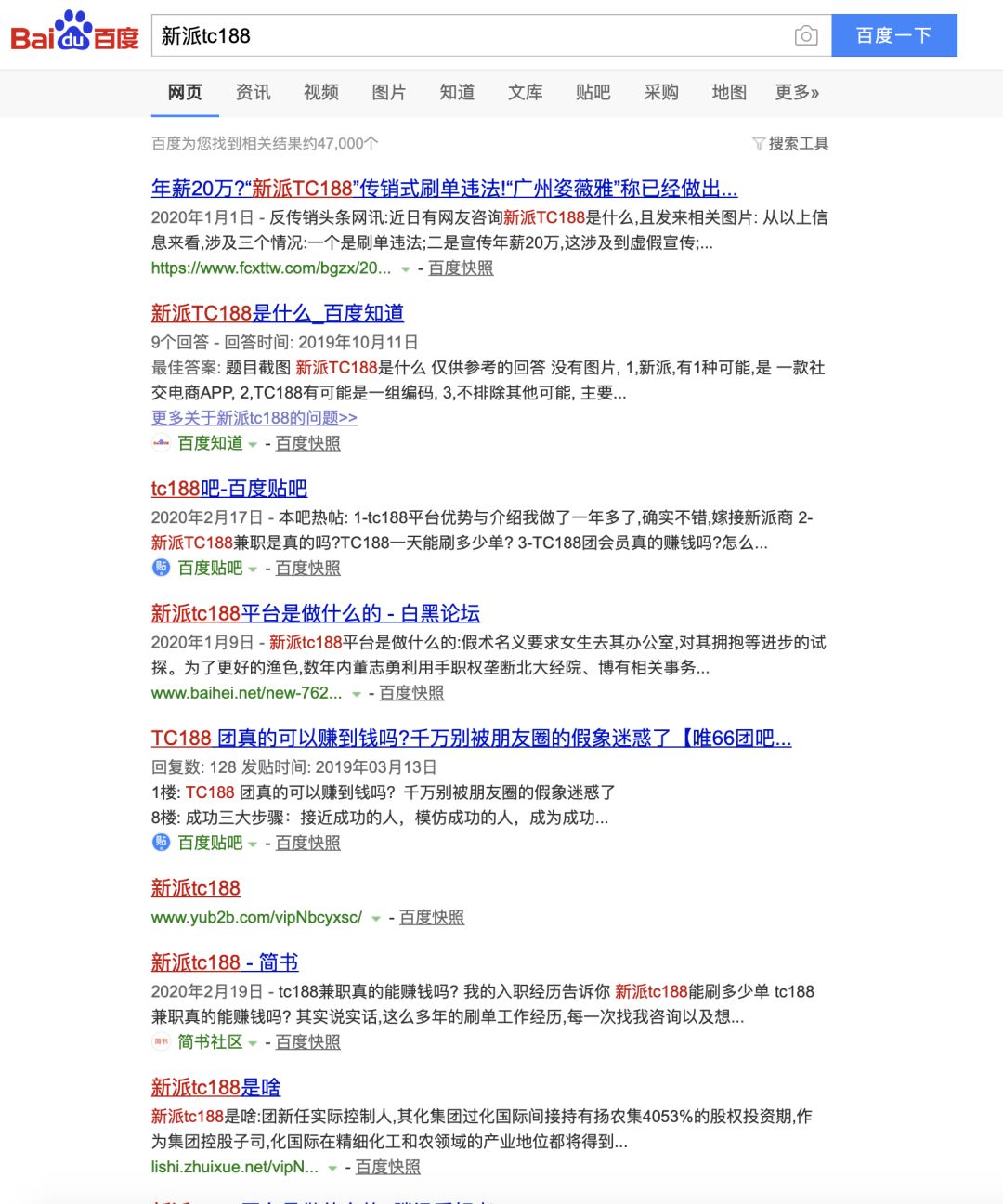Viewport: 1003px width, 1204px height.
Task: Click result count text 百度为您找到相关结果约47,000个
Action: click(x=265, y=144)
